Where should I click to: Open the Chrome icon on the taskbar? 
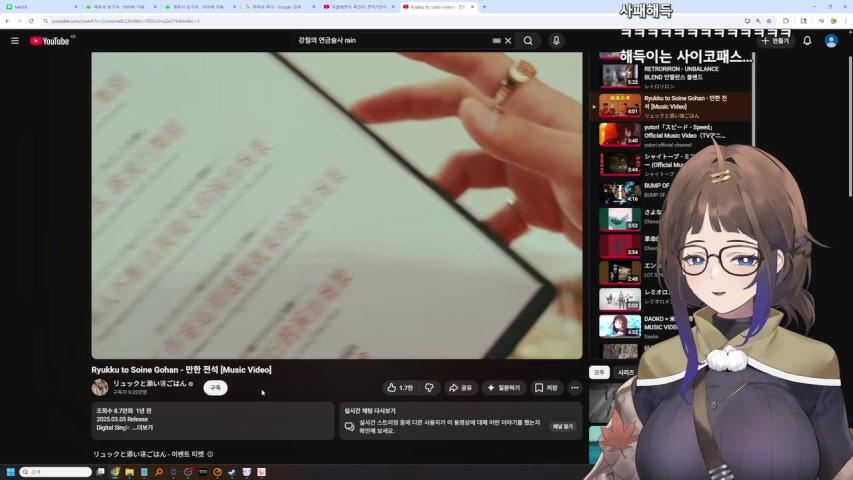(x=115, y=472)
